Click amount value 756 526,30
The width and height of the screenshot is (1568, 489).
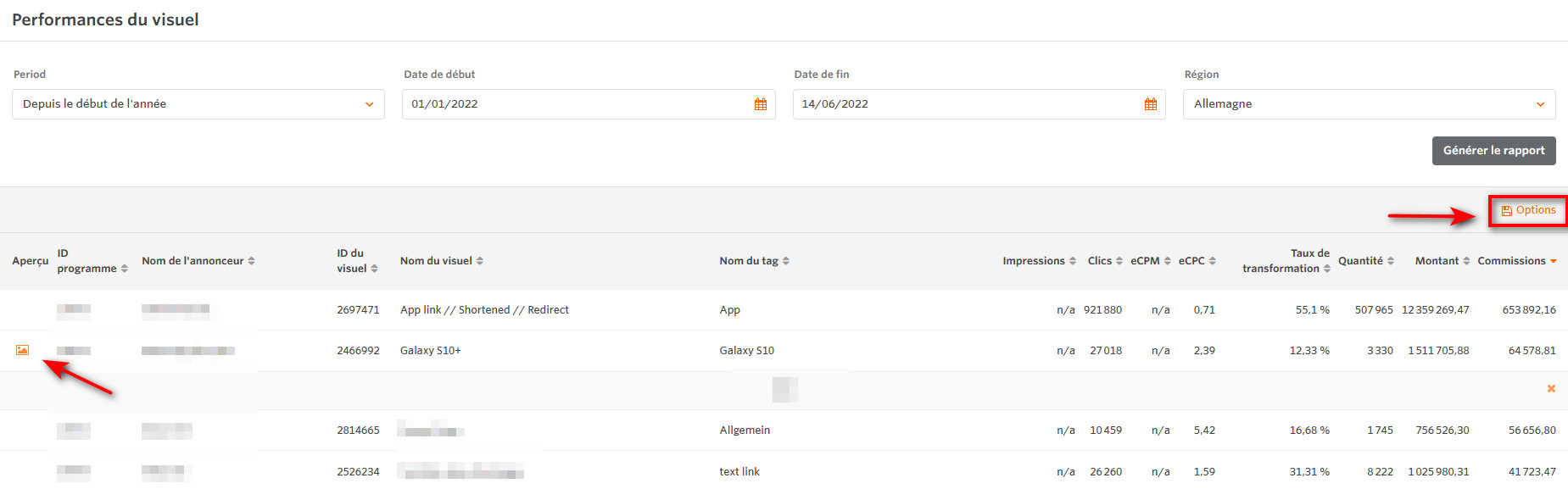(1442, 431)
